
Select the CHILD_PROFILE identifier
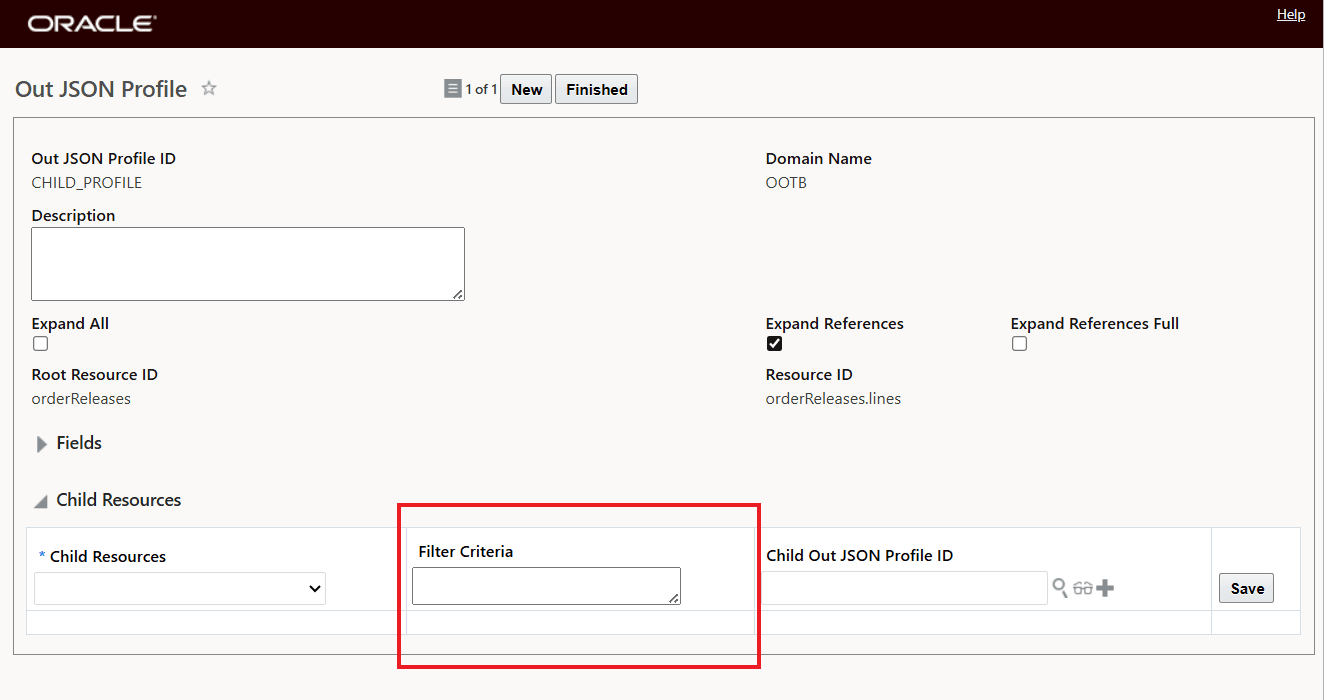tap(86, 182)
